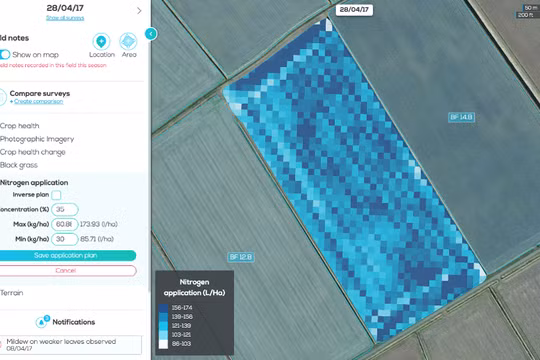Click the Min (kg/ha) input field
540x360 pixels.
65,239
